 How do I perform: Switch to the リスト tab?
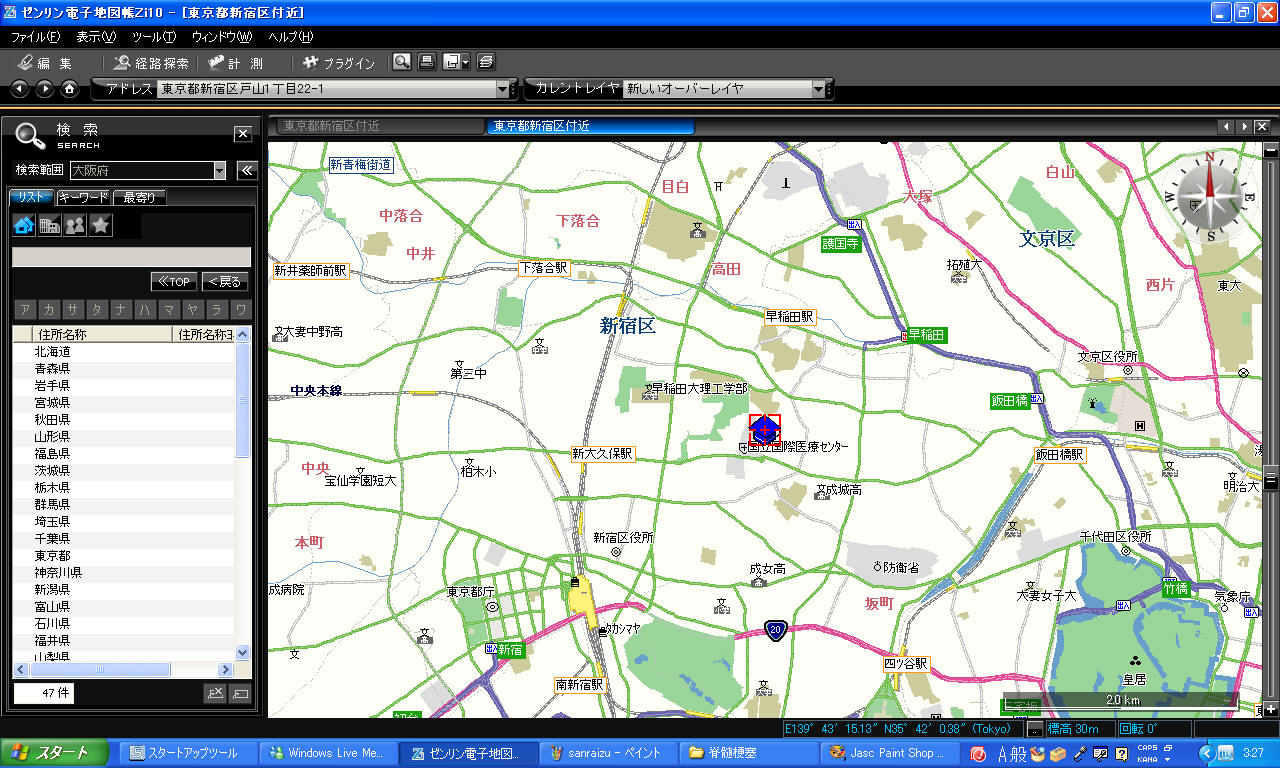click(x=31, y=197)
